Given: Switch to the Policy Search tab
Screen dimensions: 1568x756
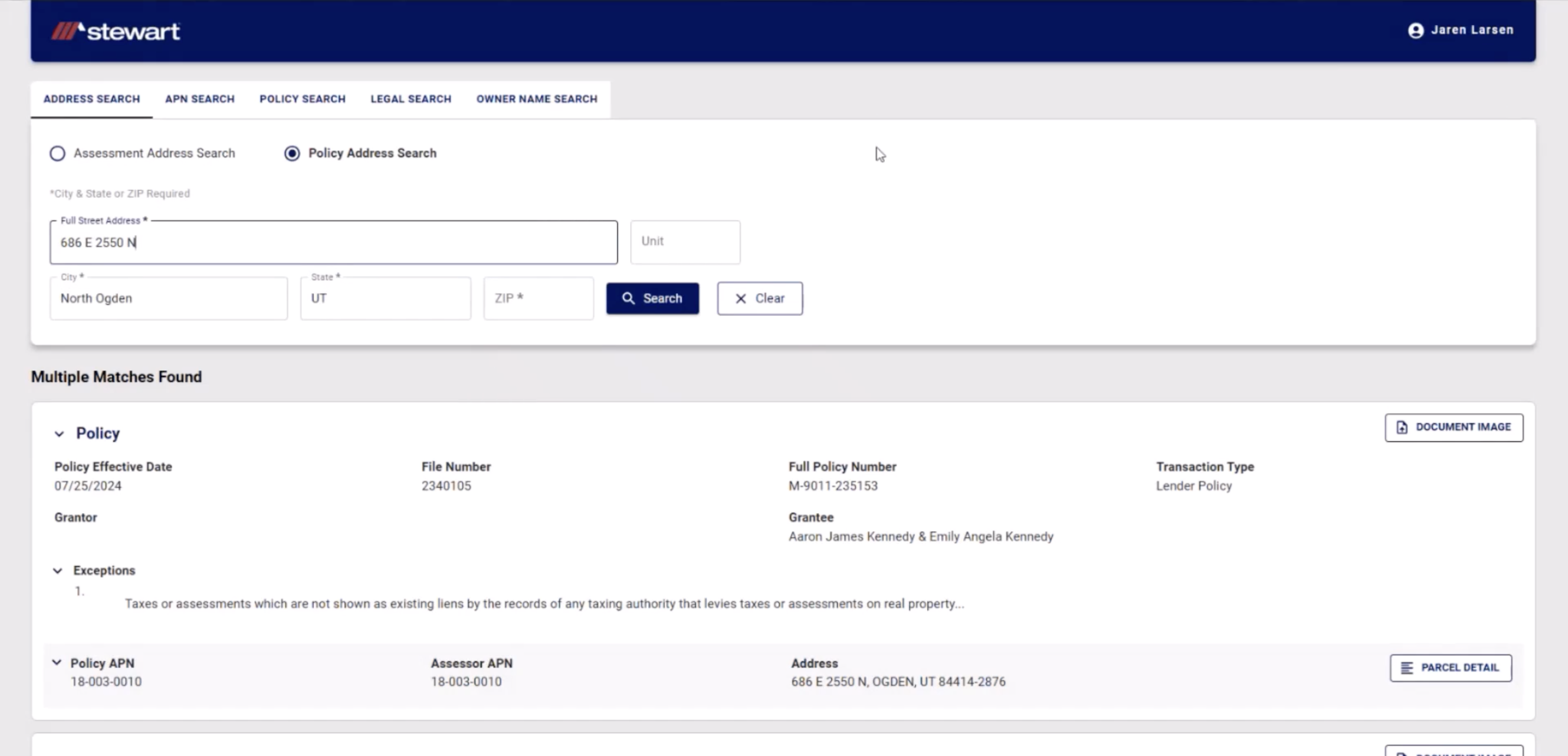Looking at the screenshot, I should click(x=302, y=98).
